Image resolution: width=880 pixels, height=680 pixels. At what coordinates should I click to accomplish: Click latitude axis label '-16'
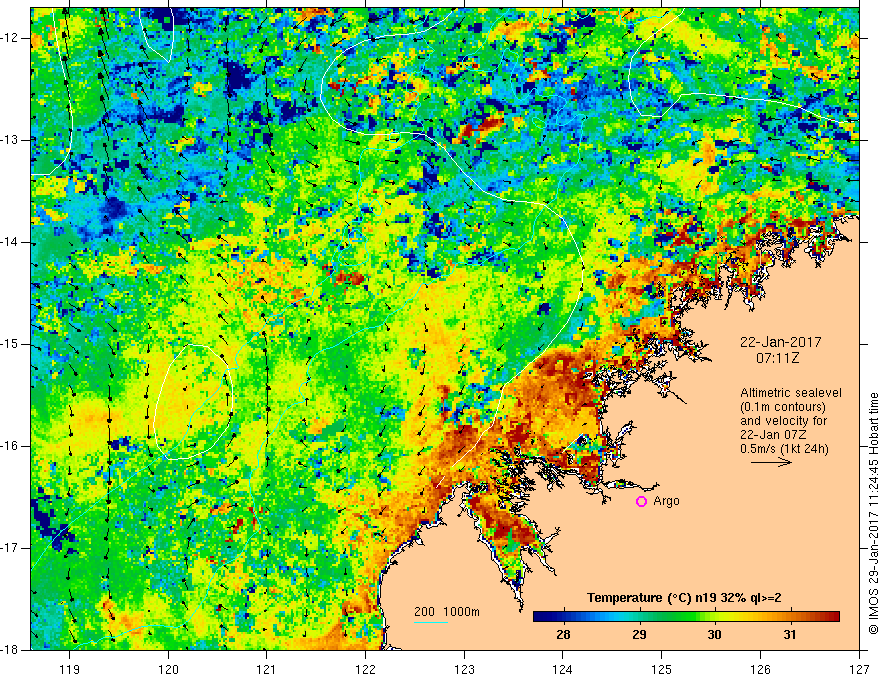pos(11,446)
